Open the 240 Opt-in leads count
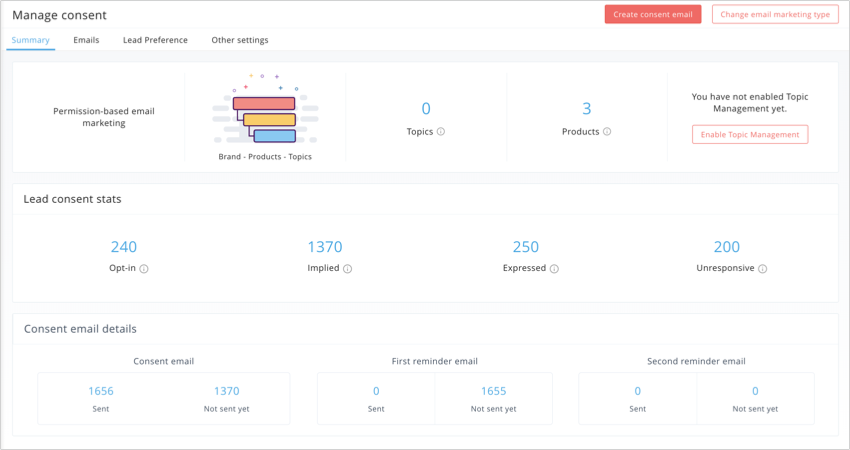Image resolution: width=850 pixels, height=450 pixels. tap(124, 247)
